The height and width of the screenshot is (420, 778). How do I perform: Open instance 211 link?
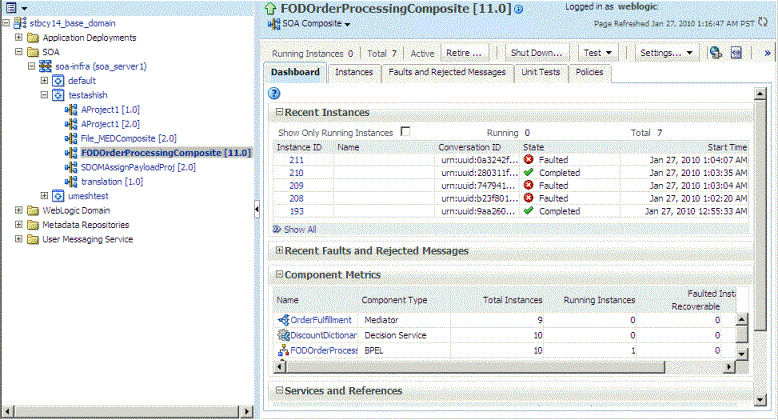(x=296, y=160)
